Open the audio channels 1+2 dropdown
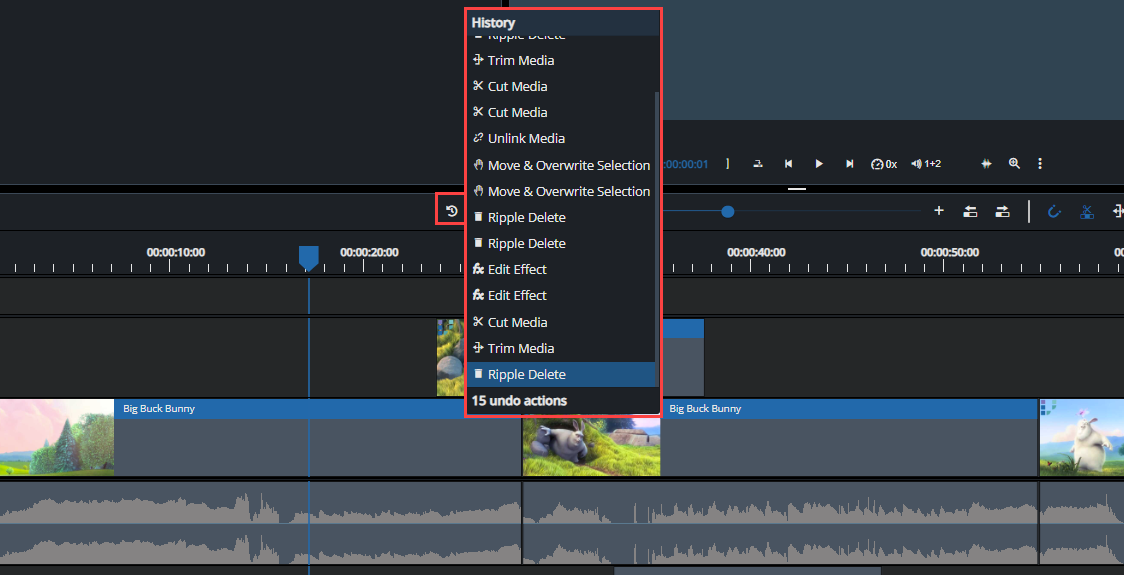This screenshot has width=1124, height=575. pyautogui.click(x=925, y=164)
